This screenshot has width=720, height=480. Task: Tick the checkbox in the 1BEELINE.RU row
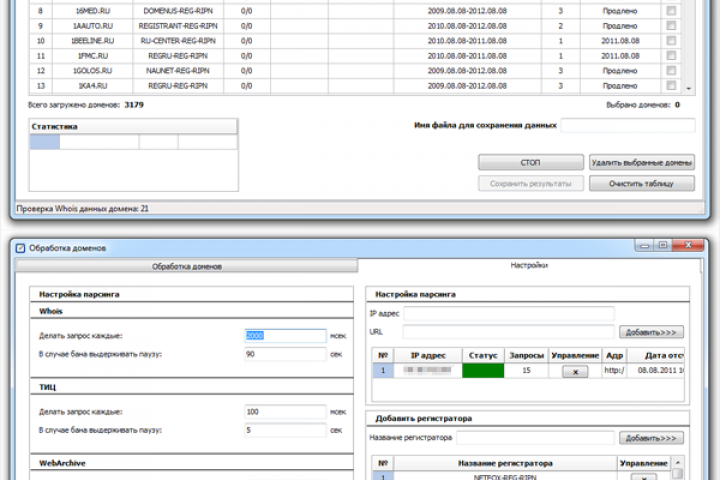pyautogui.click(x=671, y=40)
